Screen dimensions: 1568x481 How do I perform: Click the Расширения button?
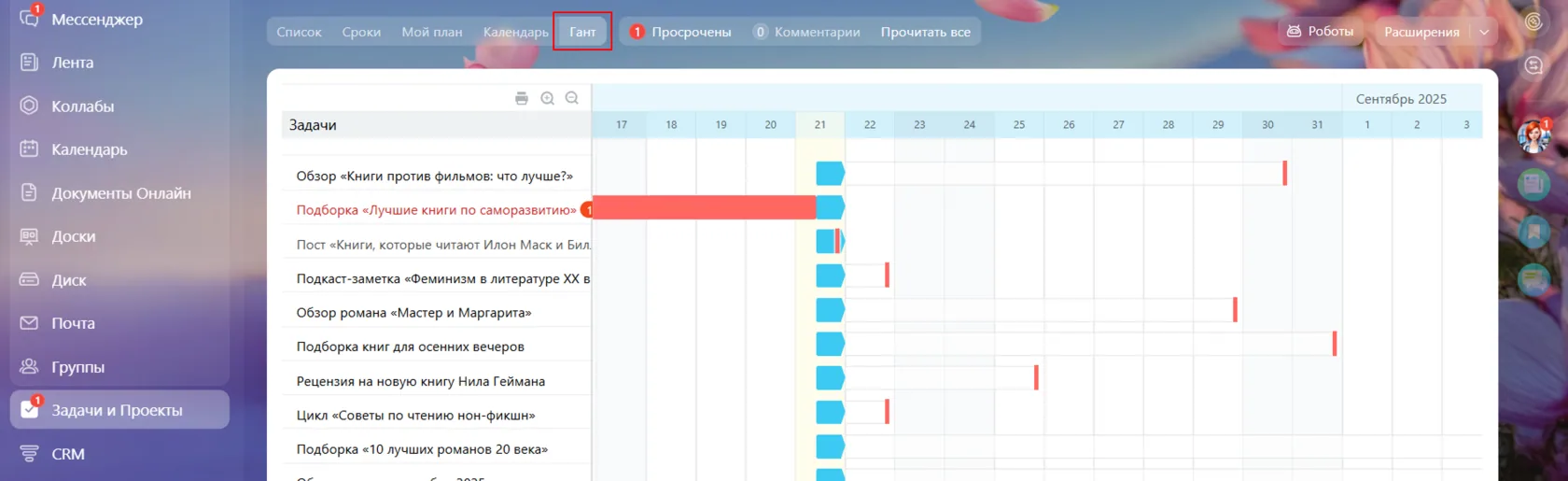tap(1421, 32)
